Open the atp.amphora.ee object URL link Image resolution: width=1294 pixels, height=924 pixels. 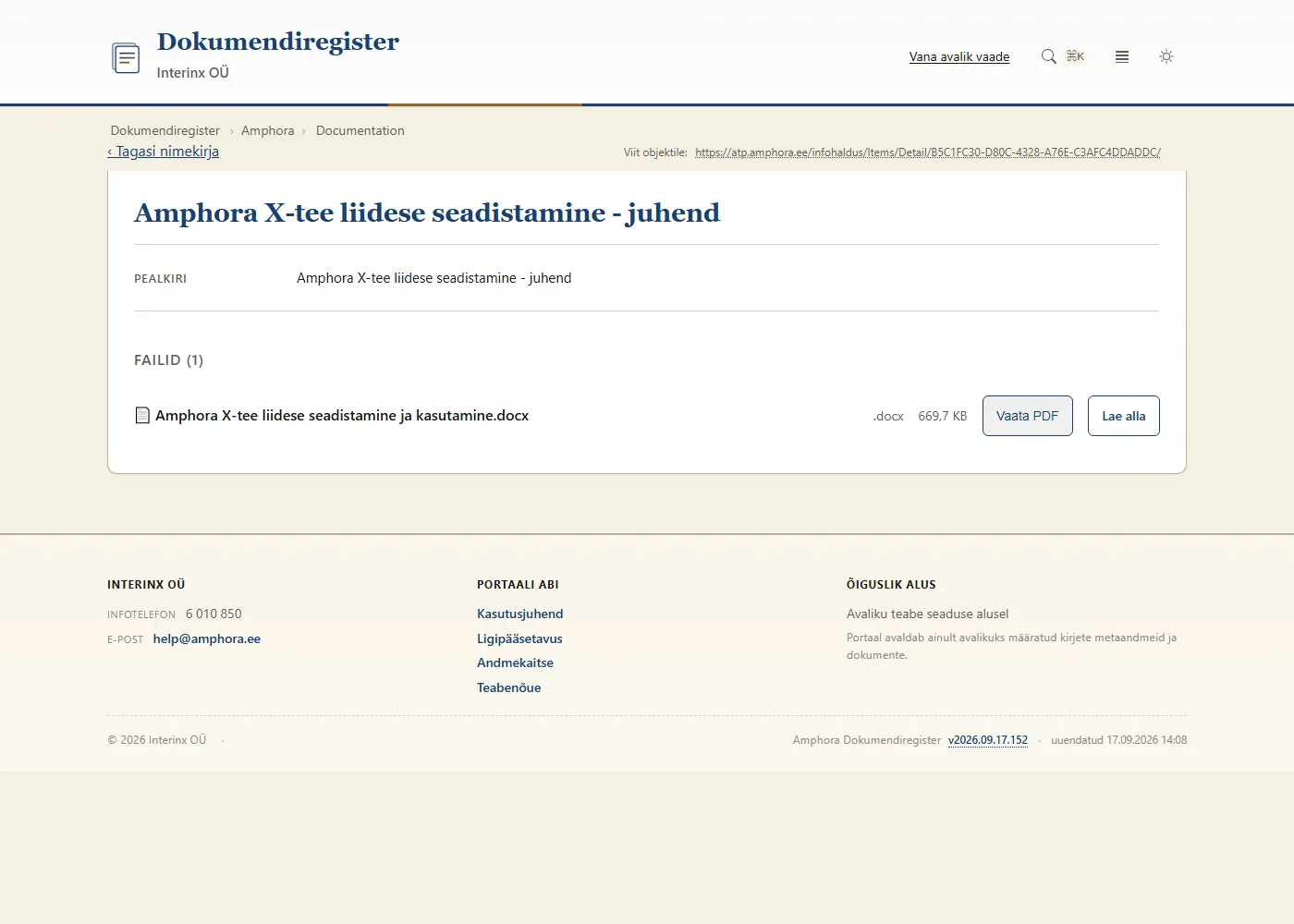coord(928,152)
